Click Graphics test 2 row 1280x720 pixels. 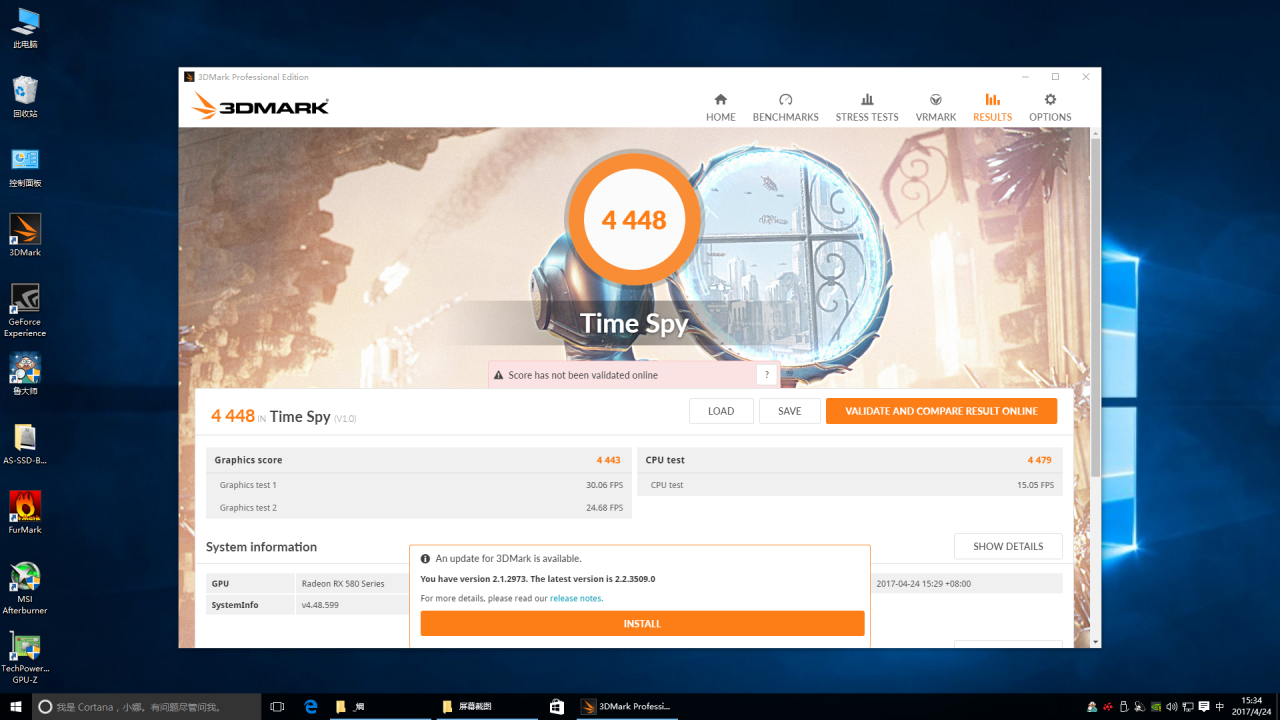pyautogui.click(x=418, y=507)
